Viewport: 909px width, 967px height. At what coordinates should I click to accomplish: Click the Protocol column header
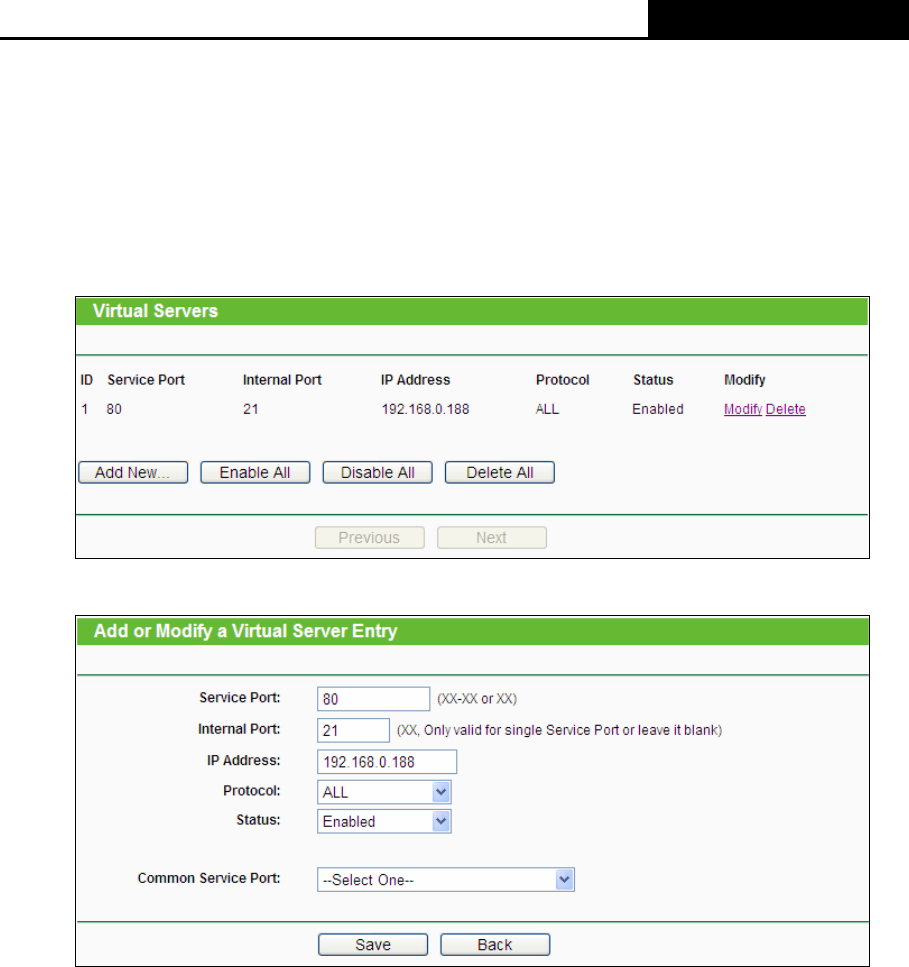(562, 380)
